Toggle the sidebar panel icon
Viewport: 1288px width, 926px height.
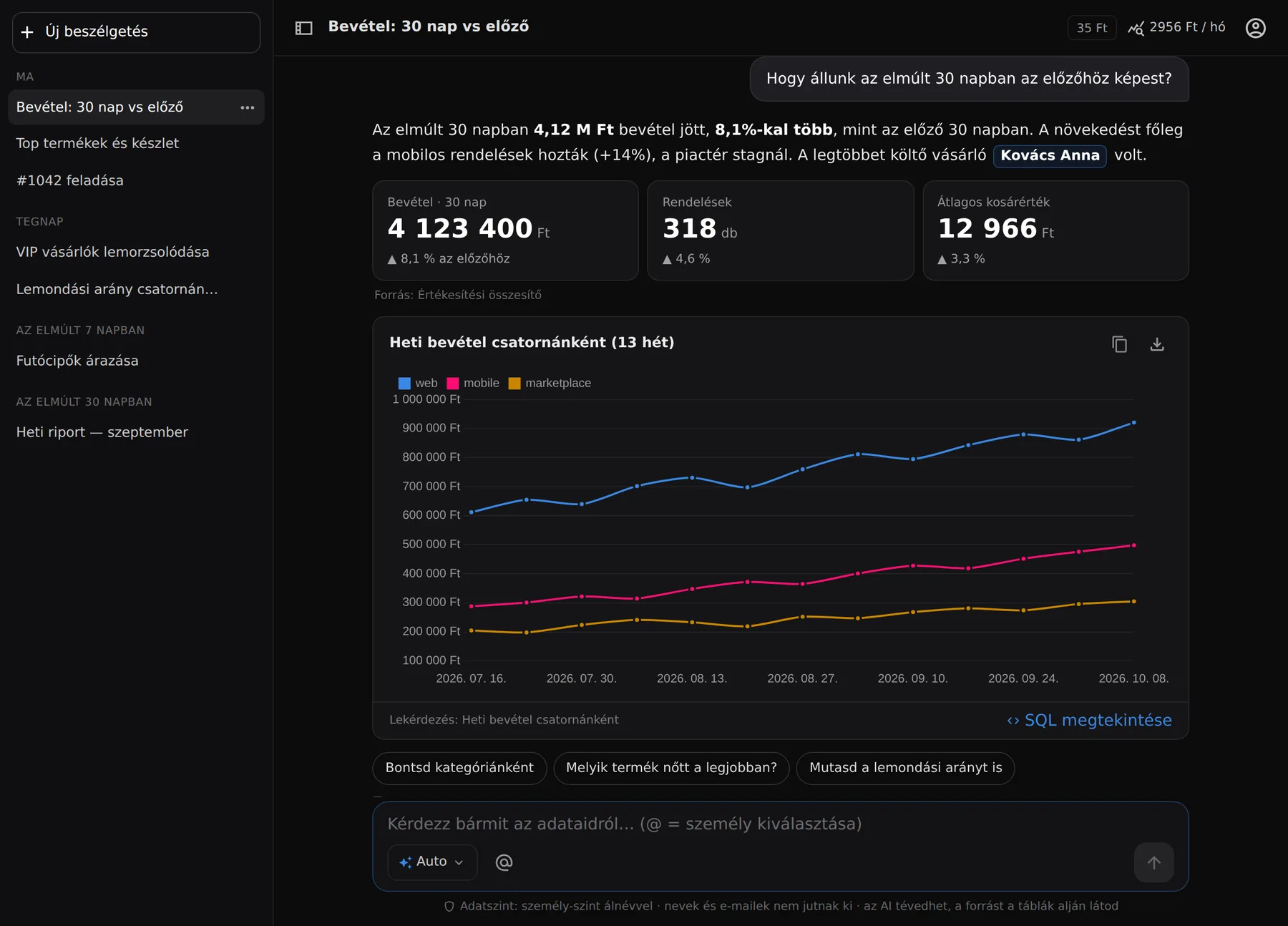pyautogui.click(x=303, y=28)
